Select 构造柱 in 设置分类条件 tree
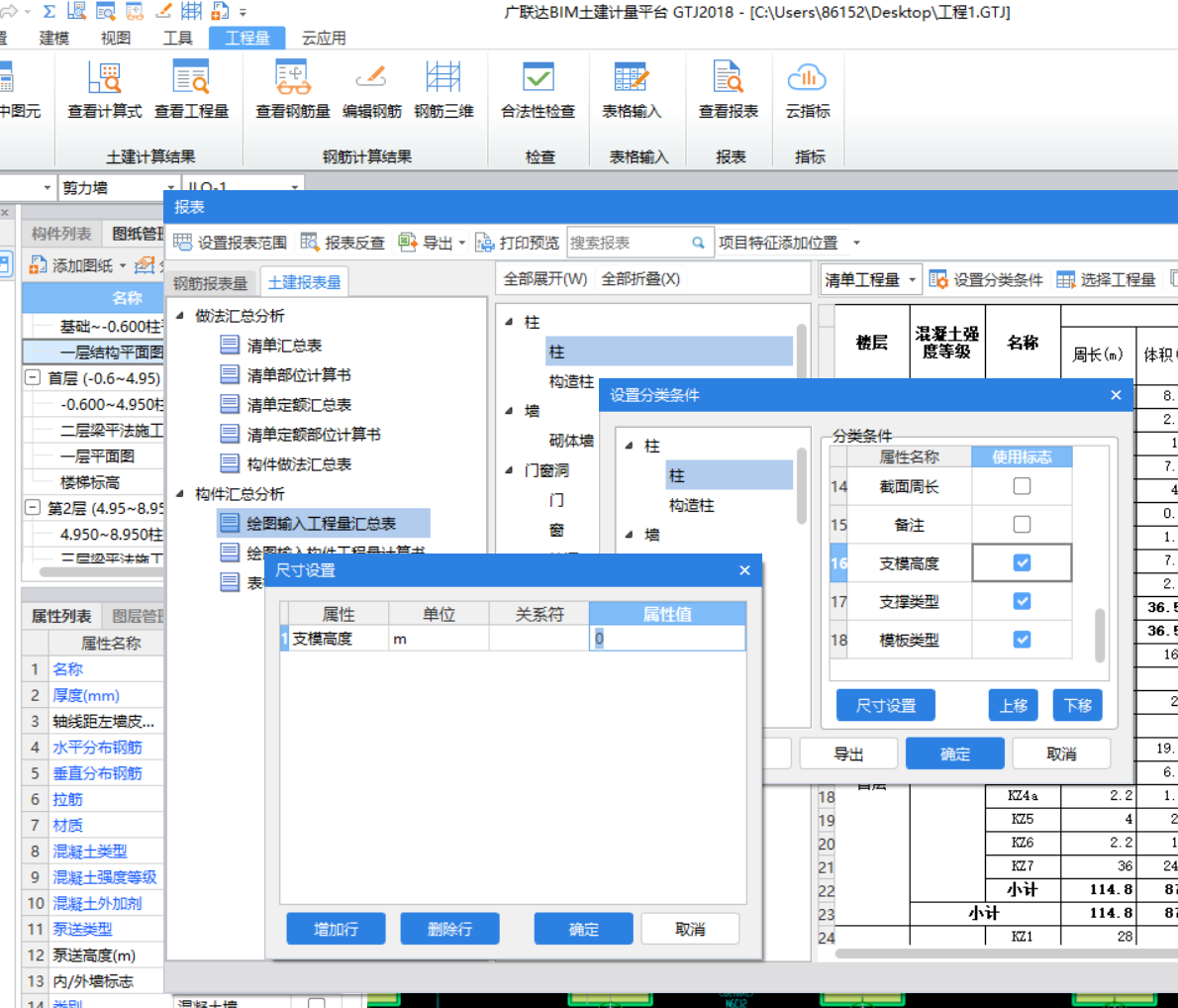1178x1008 pixels. 692,505
